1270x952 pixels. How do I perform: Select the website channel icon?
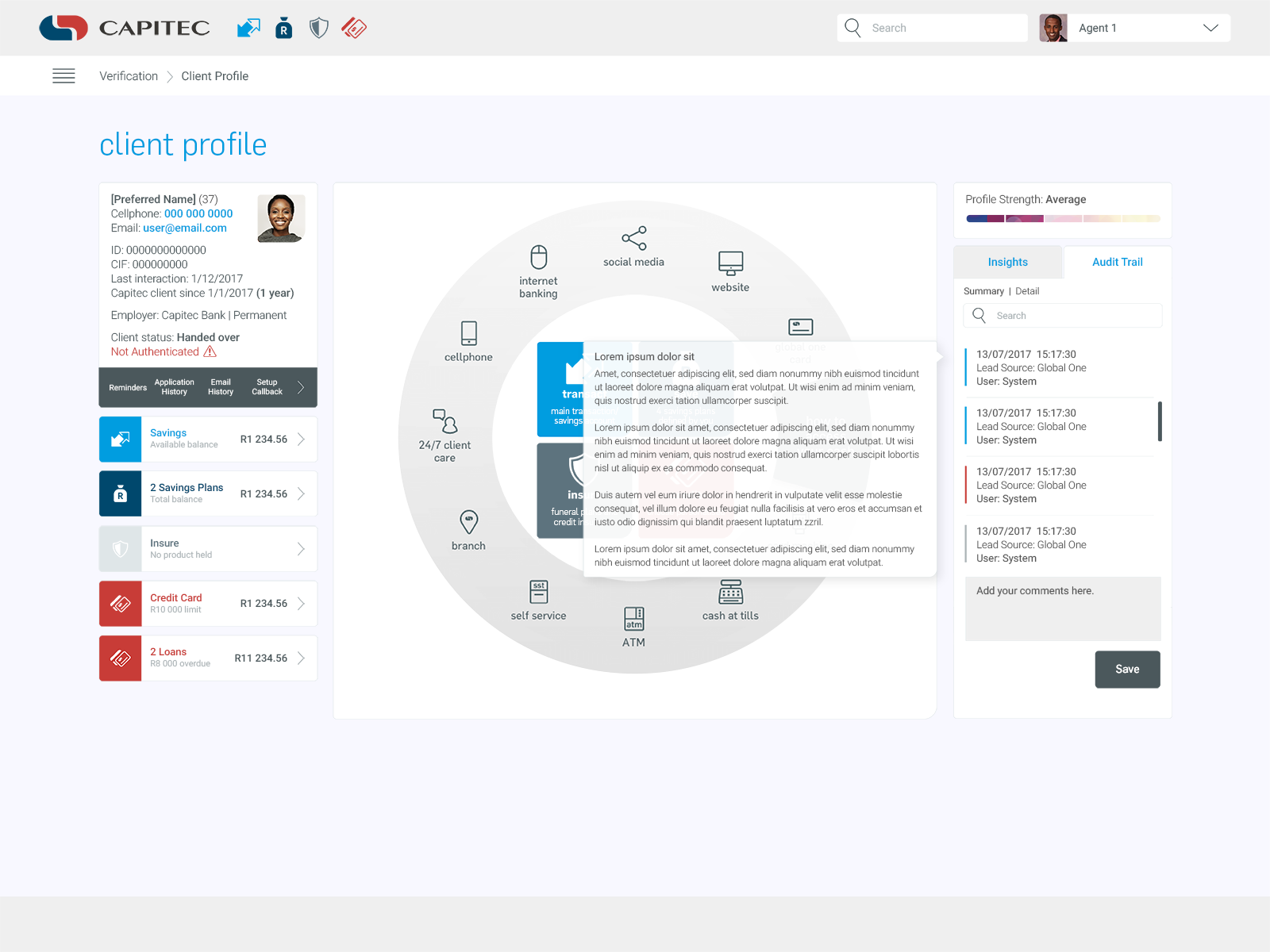pos(730,263)
